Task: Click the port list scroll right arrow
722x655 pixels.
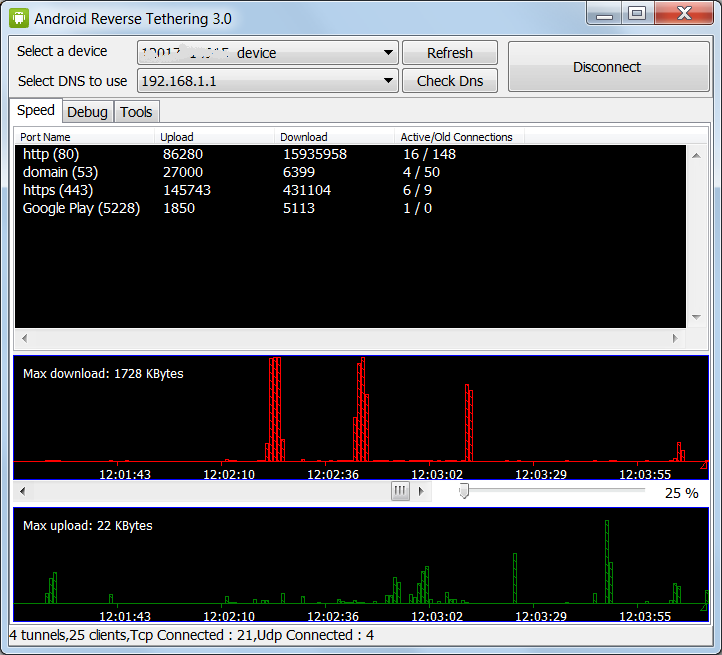Action: click(675, 339)
